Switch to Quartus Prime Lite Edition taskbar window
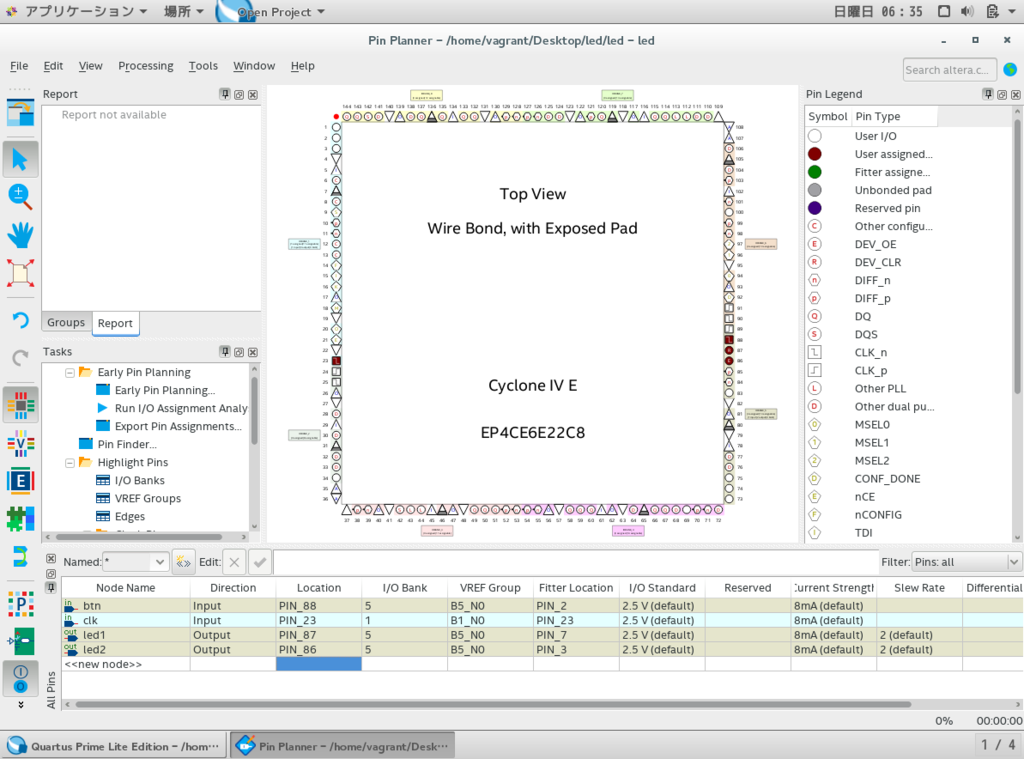Viewport: 1024px width, 759px height. (114, 746)
